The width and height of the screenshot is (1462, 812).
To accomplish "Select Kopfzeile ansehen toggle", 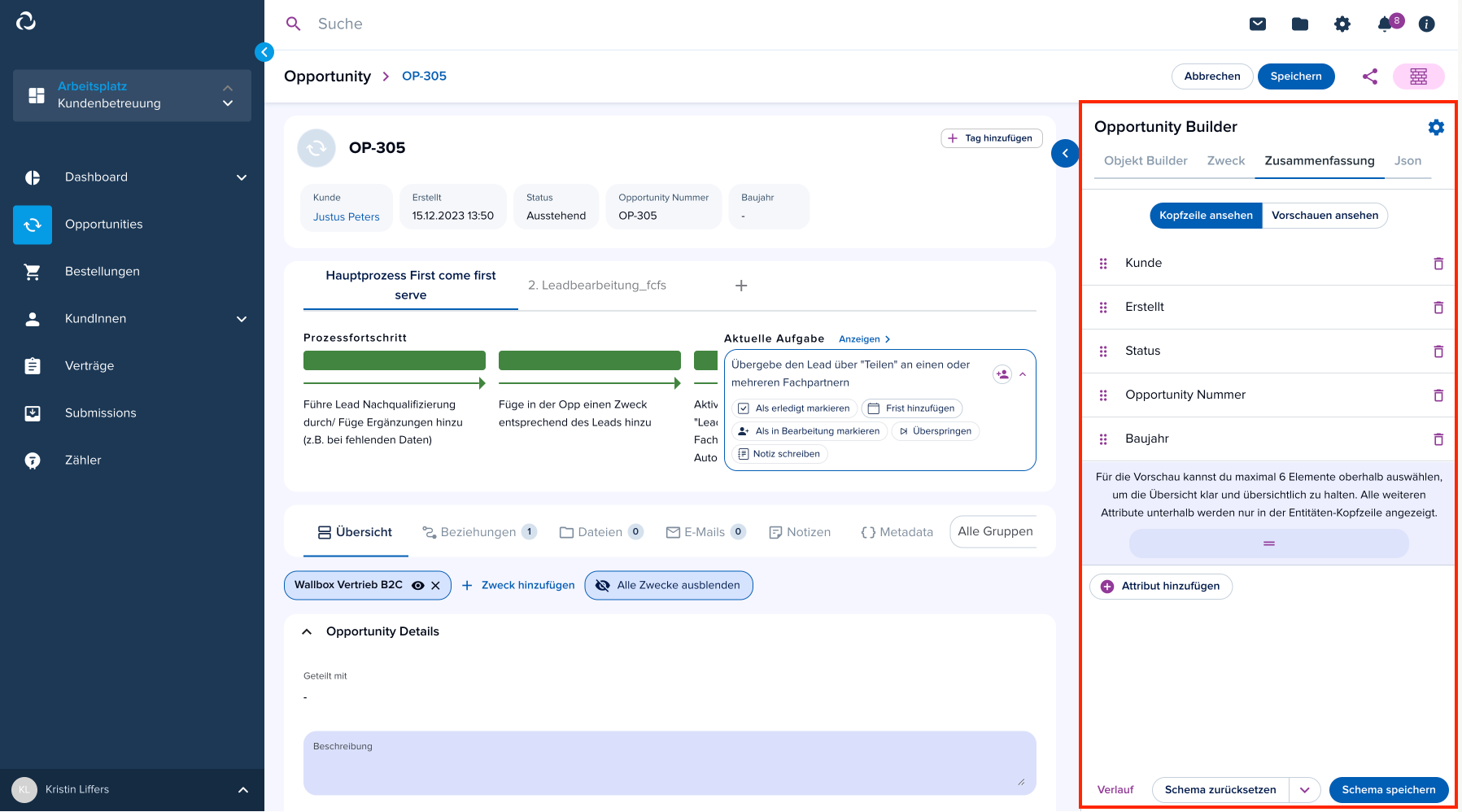I will pyautogui.click(x=1206, y=216).
